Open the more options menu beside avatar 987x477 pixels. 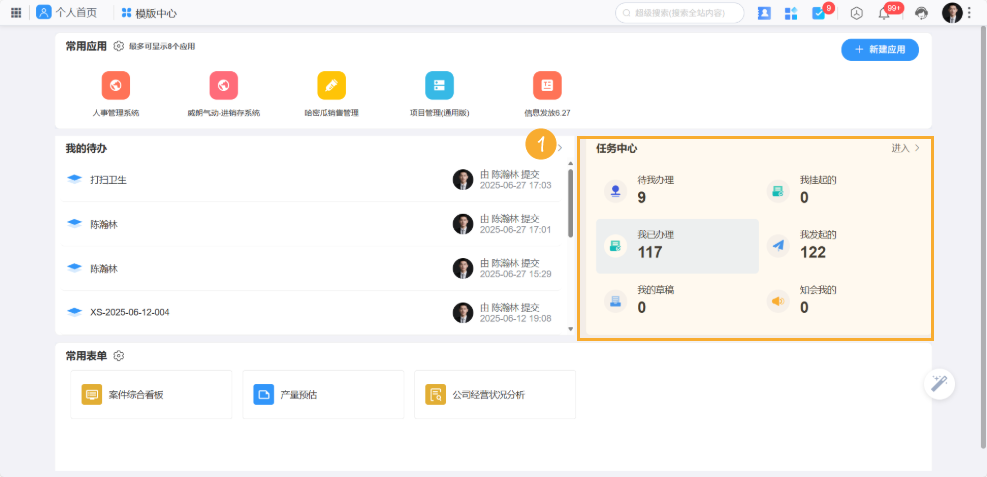coord(969,13)
